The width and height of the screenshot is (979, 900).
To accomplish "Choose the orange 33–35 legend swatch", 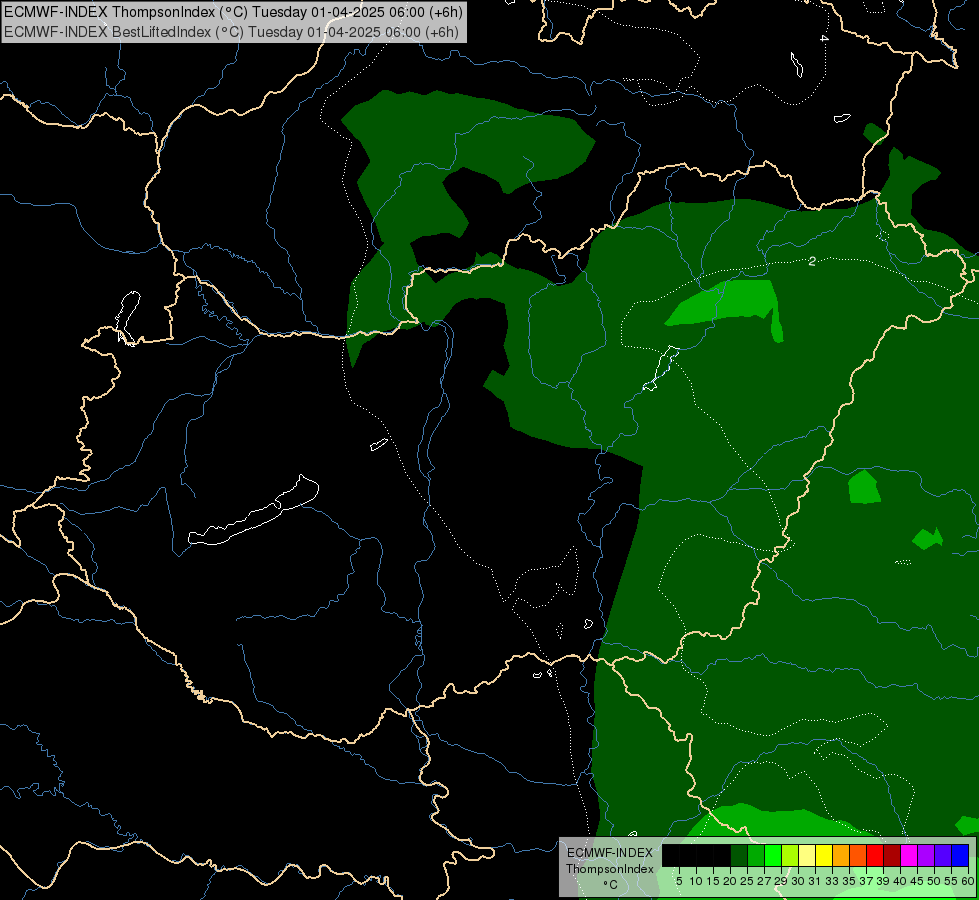I will pyautogui.click(x=841, y=855).
